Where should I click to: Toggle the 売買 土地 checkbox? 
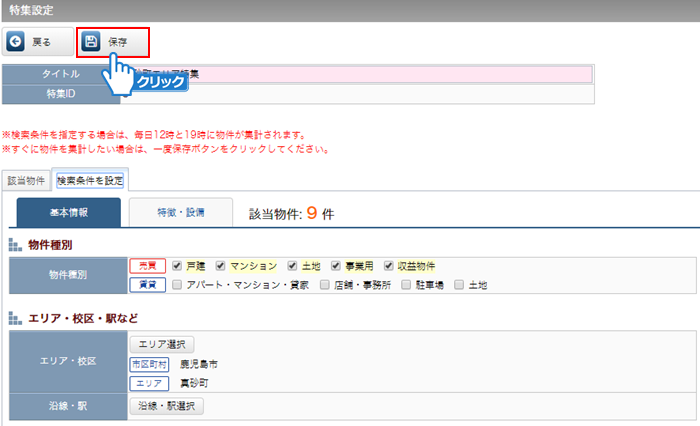tap(292, 266)
